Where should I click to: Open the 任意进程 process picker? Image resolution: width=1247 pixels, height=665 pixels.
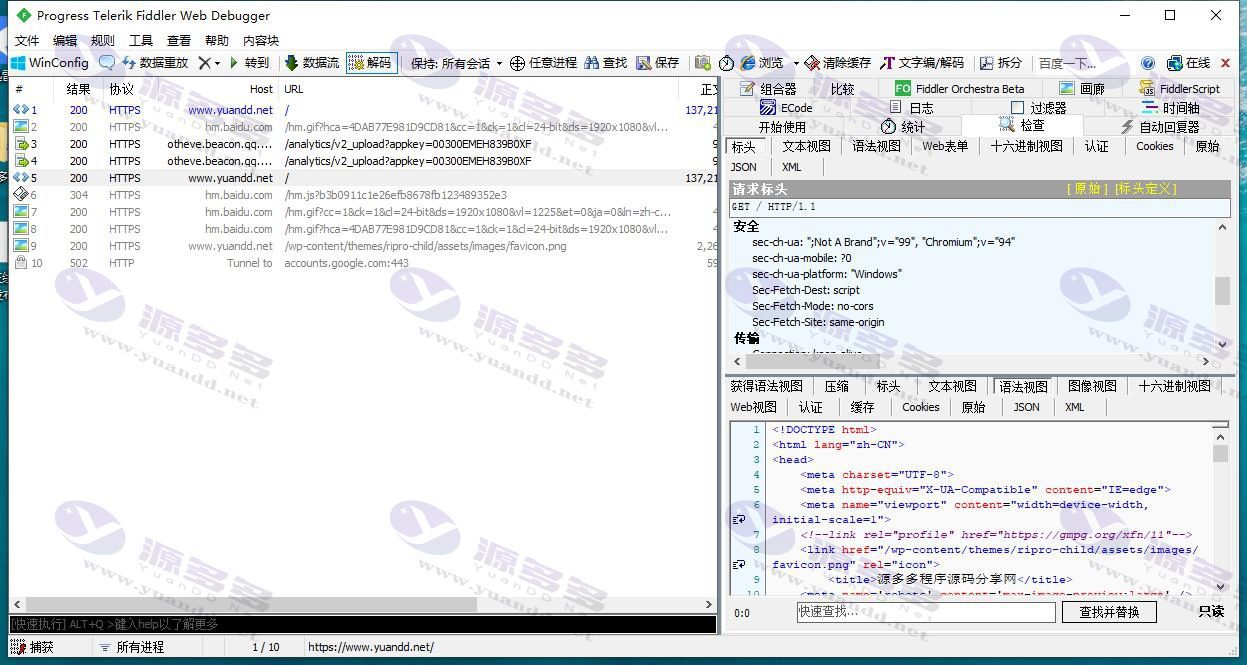tap(543, 62)
